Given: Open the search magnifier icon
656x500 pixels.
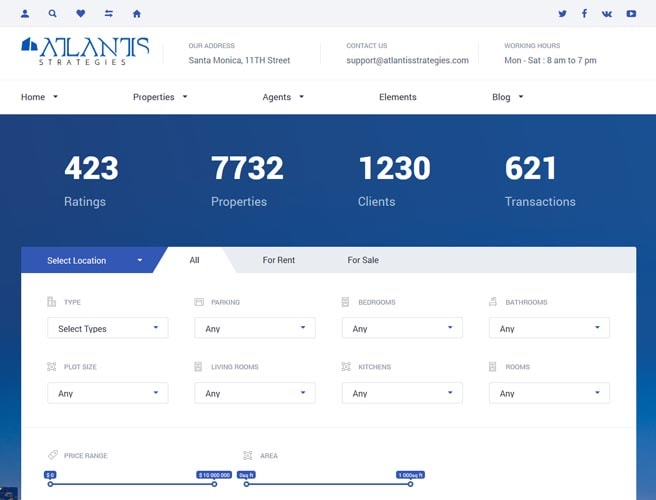Looking at the screenshot, I should click(x=52, y=14).
